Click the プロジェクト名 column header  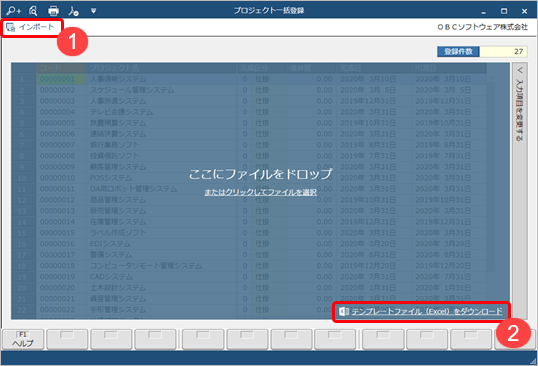click(x=161, y=68)
